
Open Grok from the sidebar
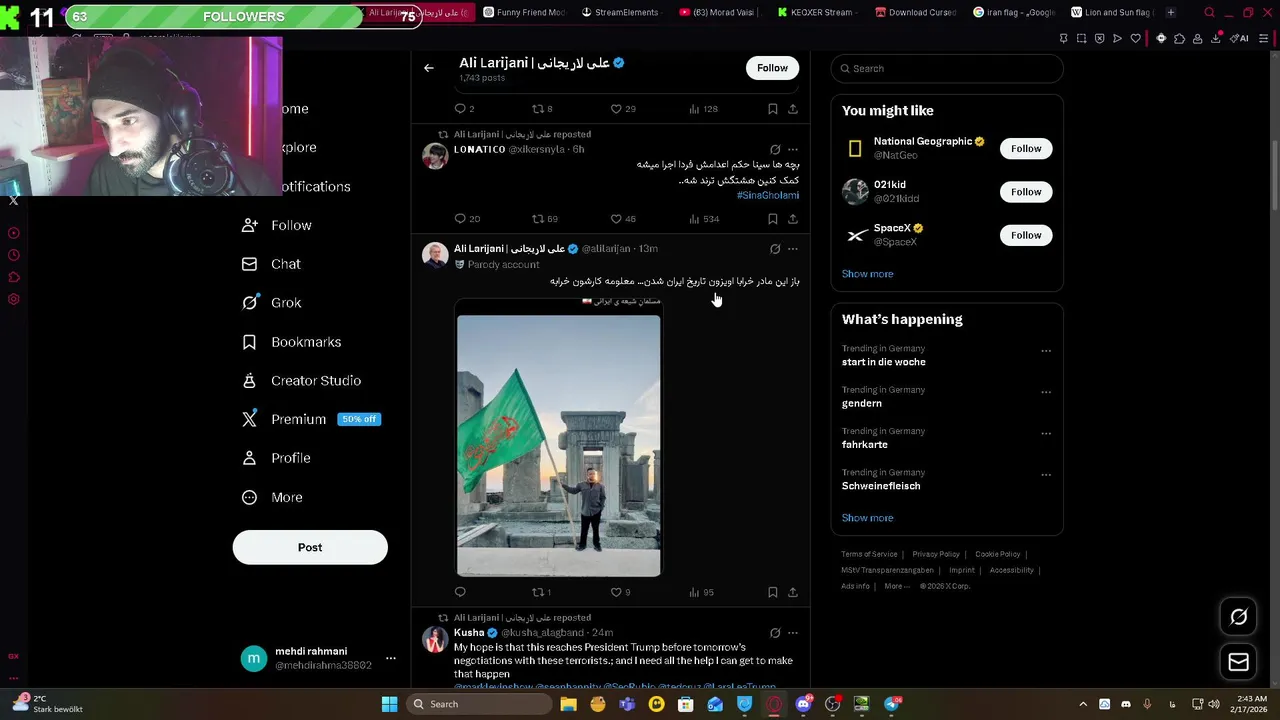271,303
